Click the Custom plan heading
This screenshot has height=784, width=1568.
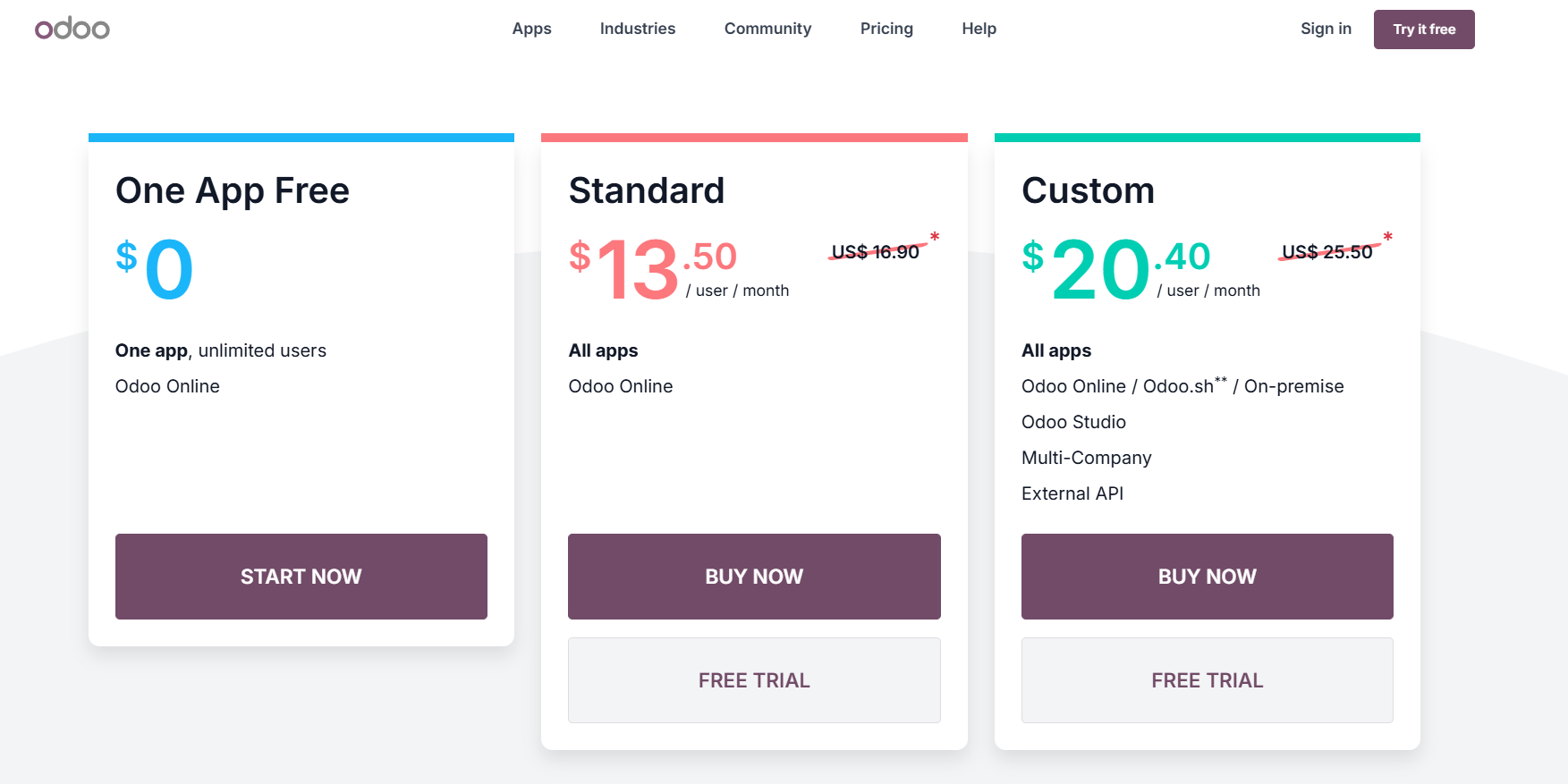click(x=1088, y=190)
